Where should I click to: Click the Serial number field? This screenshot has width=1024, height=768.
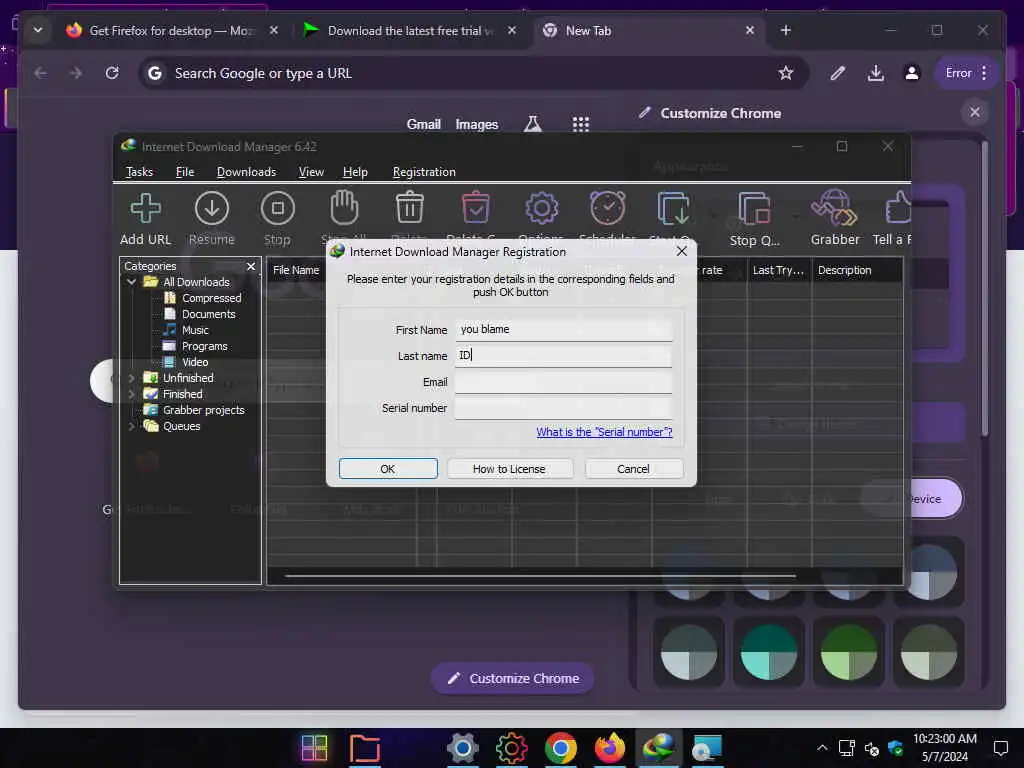(564, 408)
